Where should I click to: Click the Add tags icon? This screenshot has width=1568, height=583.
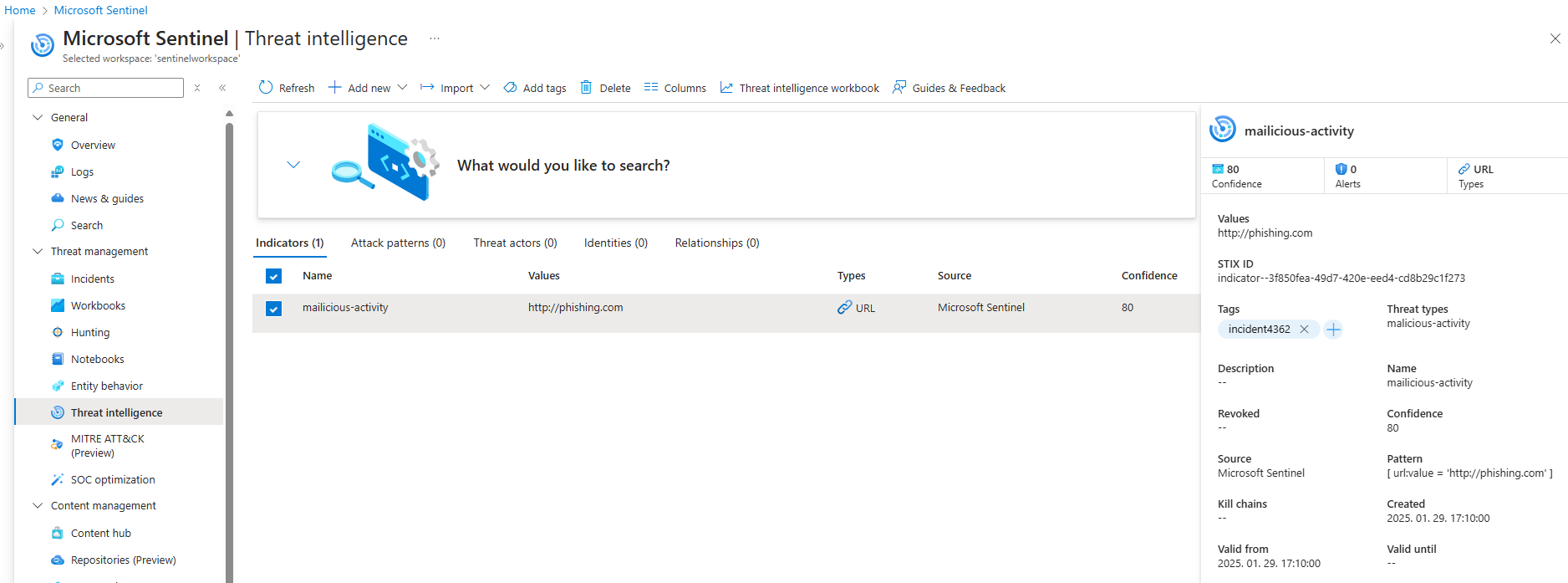coord(510,88)
